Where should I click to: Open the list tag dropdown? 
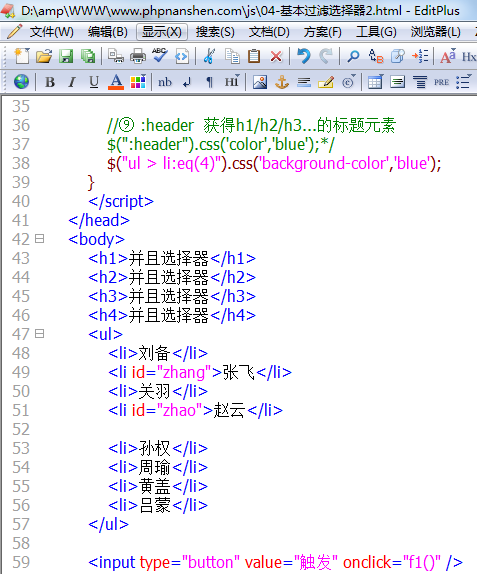[x=464, y=82]
